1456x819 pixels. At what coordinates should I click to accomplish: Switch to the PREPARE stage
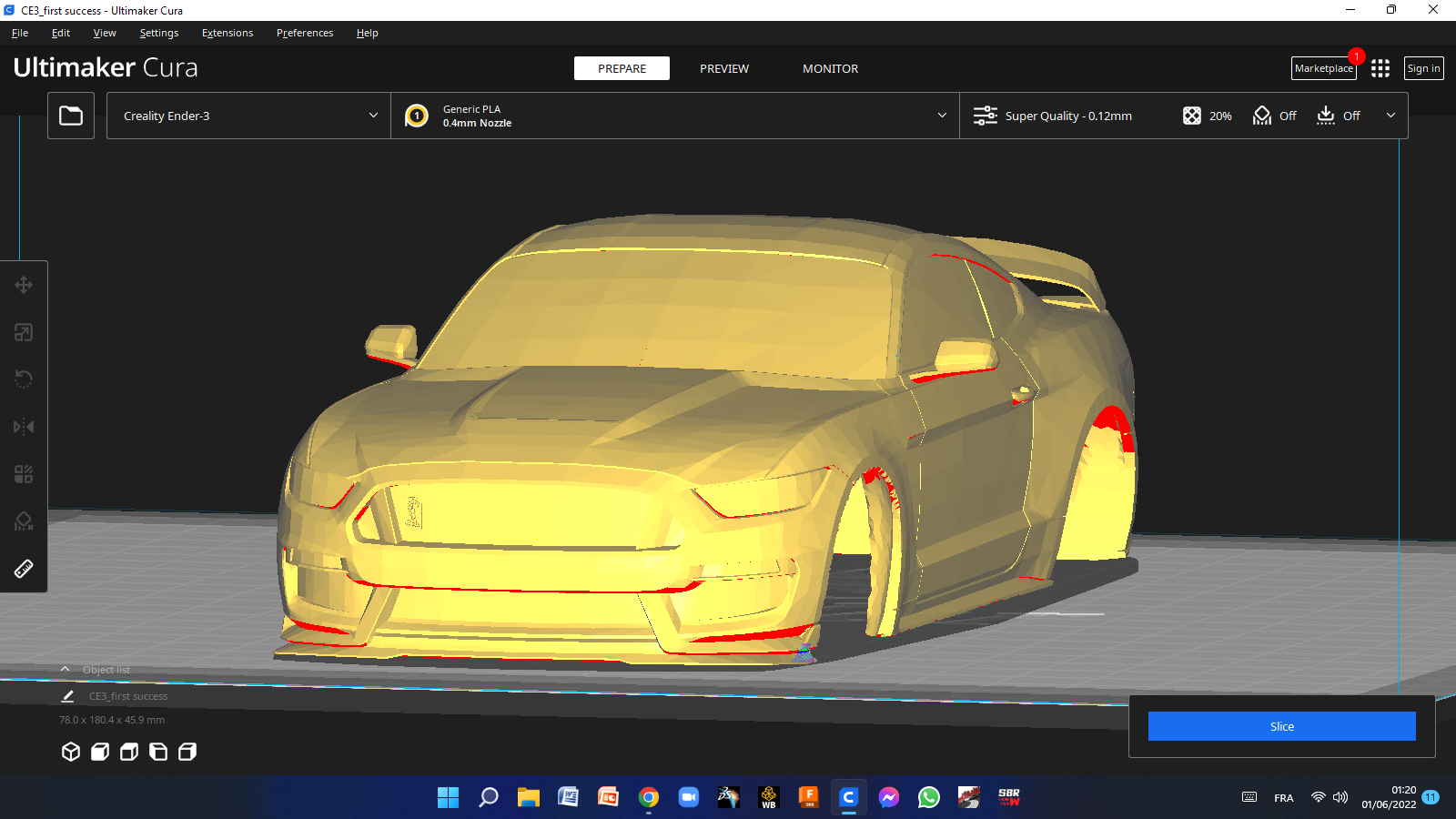622,68
